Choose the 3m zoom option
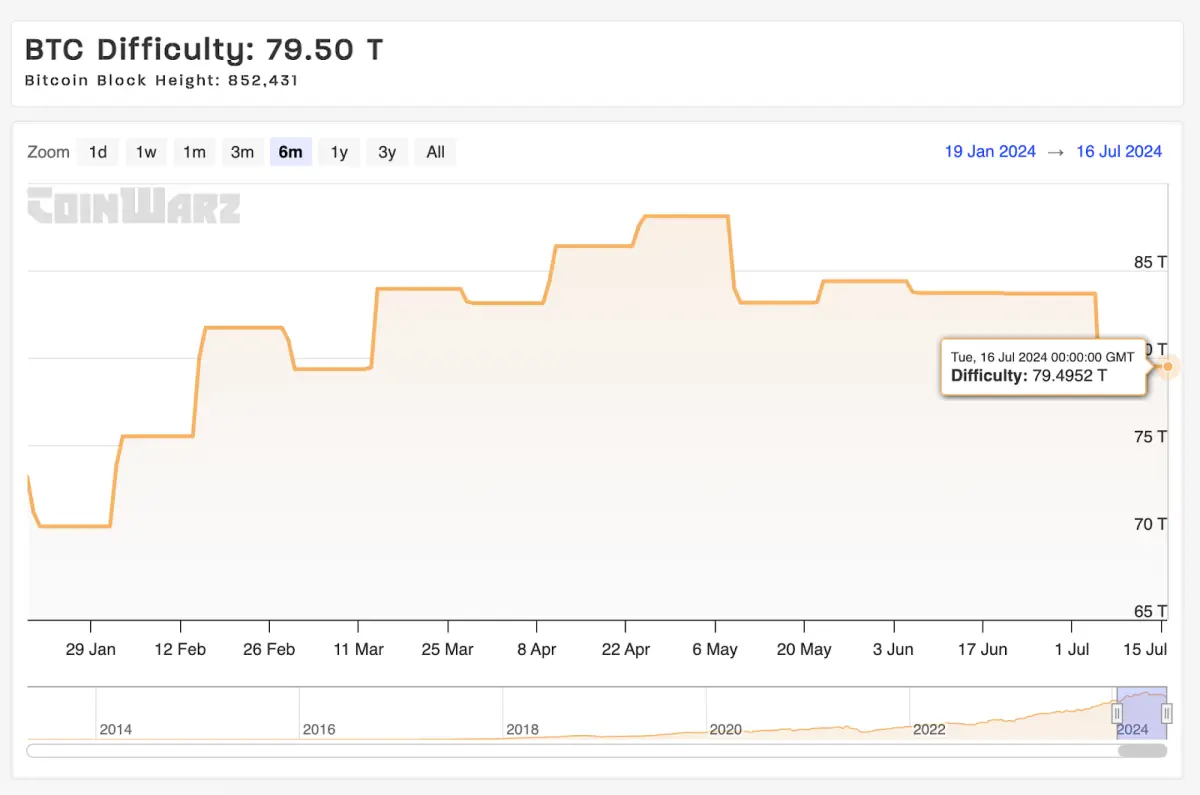Image resolution: width=1200 pixels, height=795 pixels. pyautogui.click(x=242, y=152)
